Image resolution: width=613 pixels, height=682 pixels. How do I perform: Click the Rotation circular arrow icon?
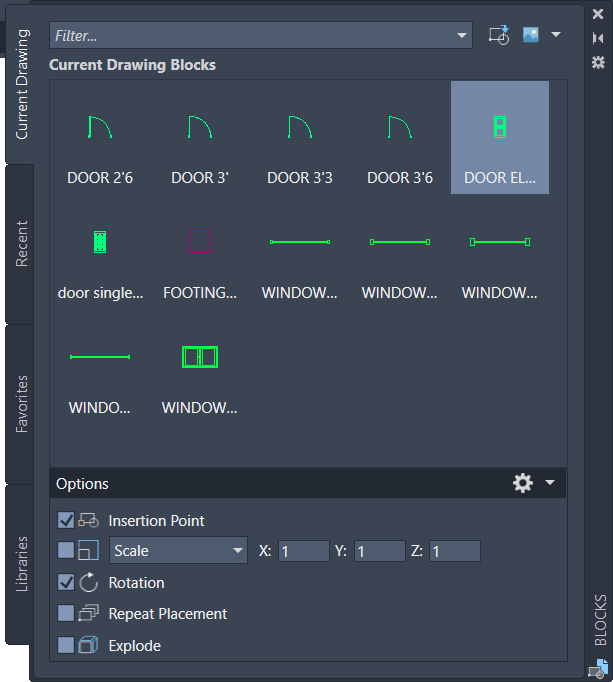click(88, 582)
